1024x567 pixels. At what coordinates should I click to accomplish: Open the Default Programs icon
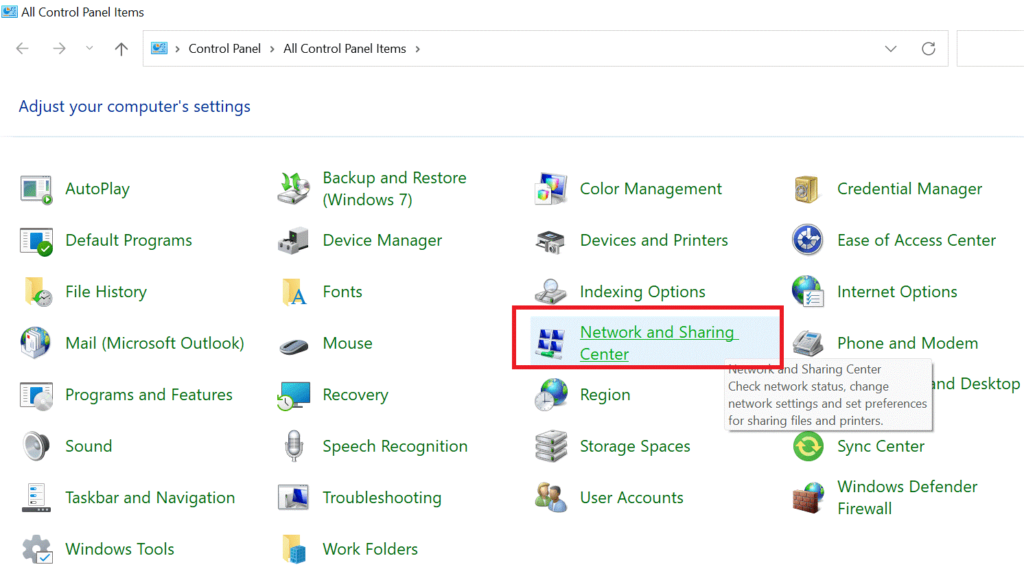point(36,241)
